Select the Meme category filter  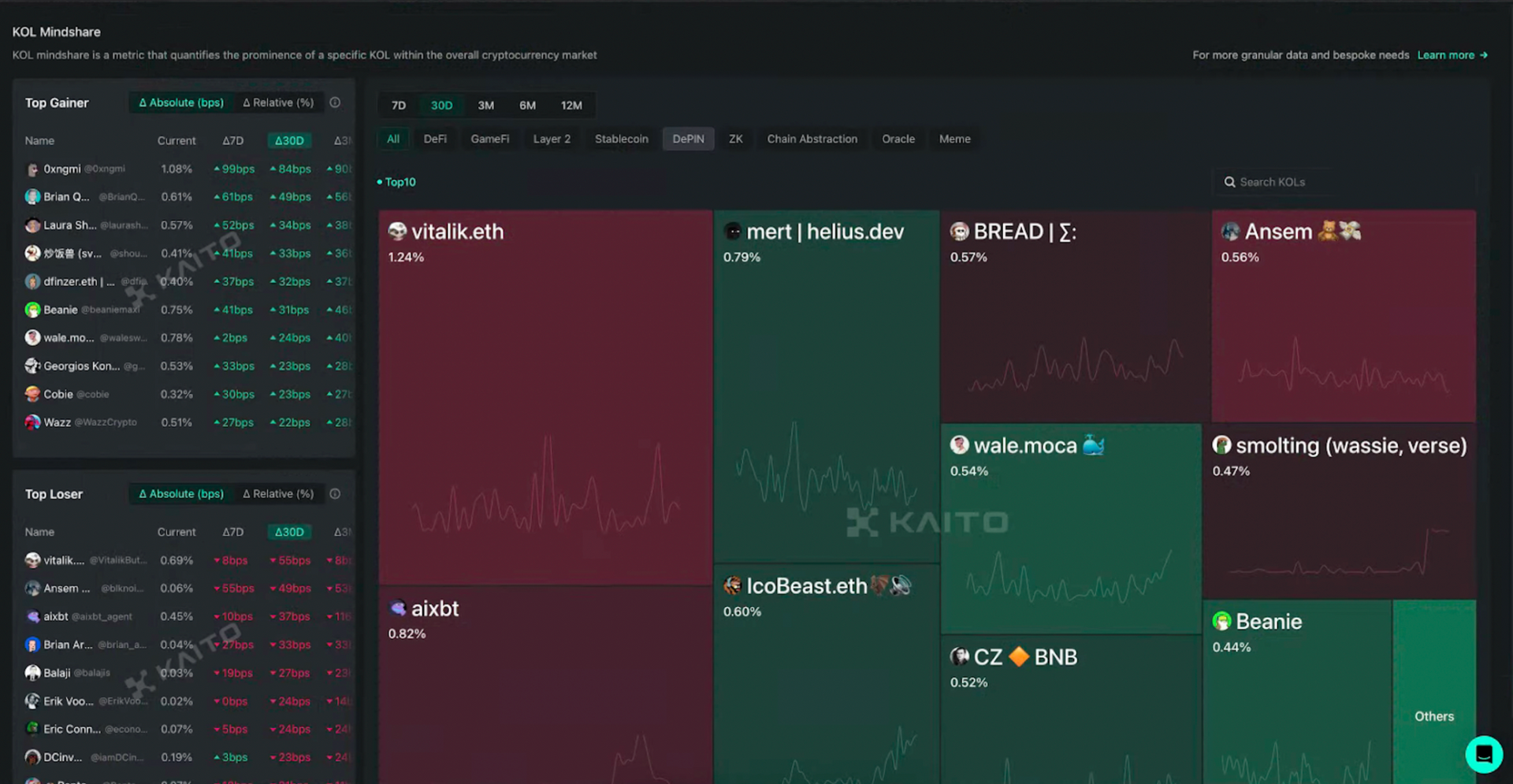(954, 139)
